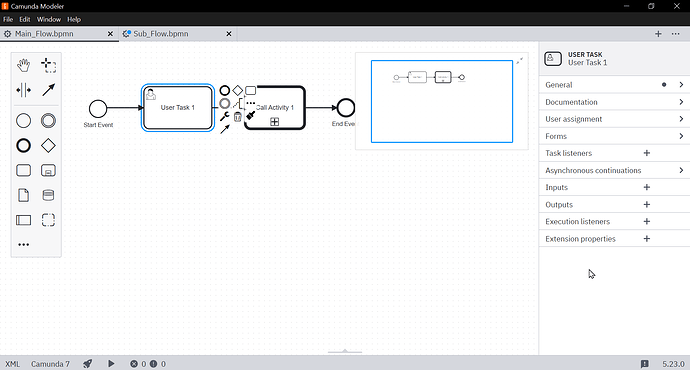The image size is (690, 370).
Task: Expand the User assignment section
Action: point(614,119)
